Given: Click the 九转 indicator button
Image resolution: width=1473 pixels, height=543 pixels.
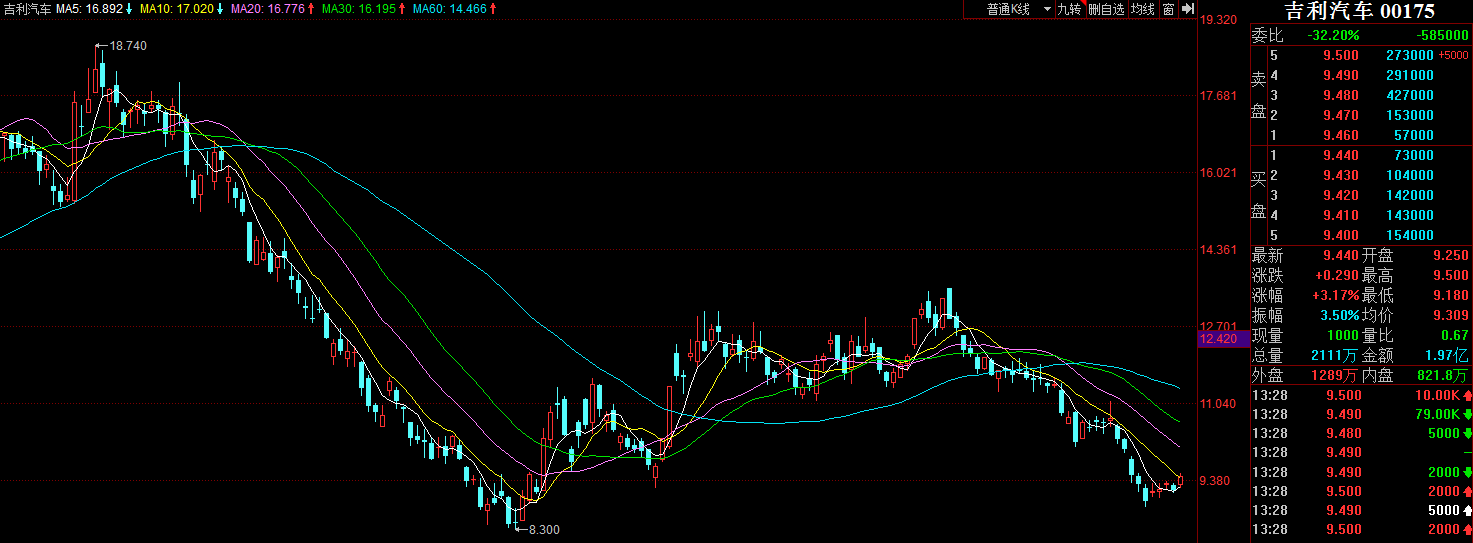Looking at the screenshot, I should pyautogui.click(x=1069, y=9).
